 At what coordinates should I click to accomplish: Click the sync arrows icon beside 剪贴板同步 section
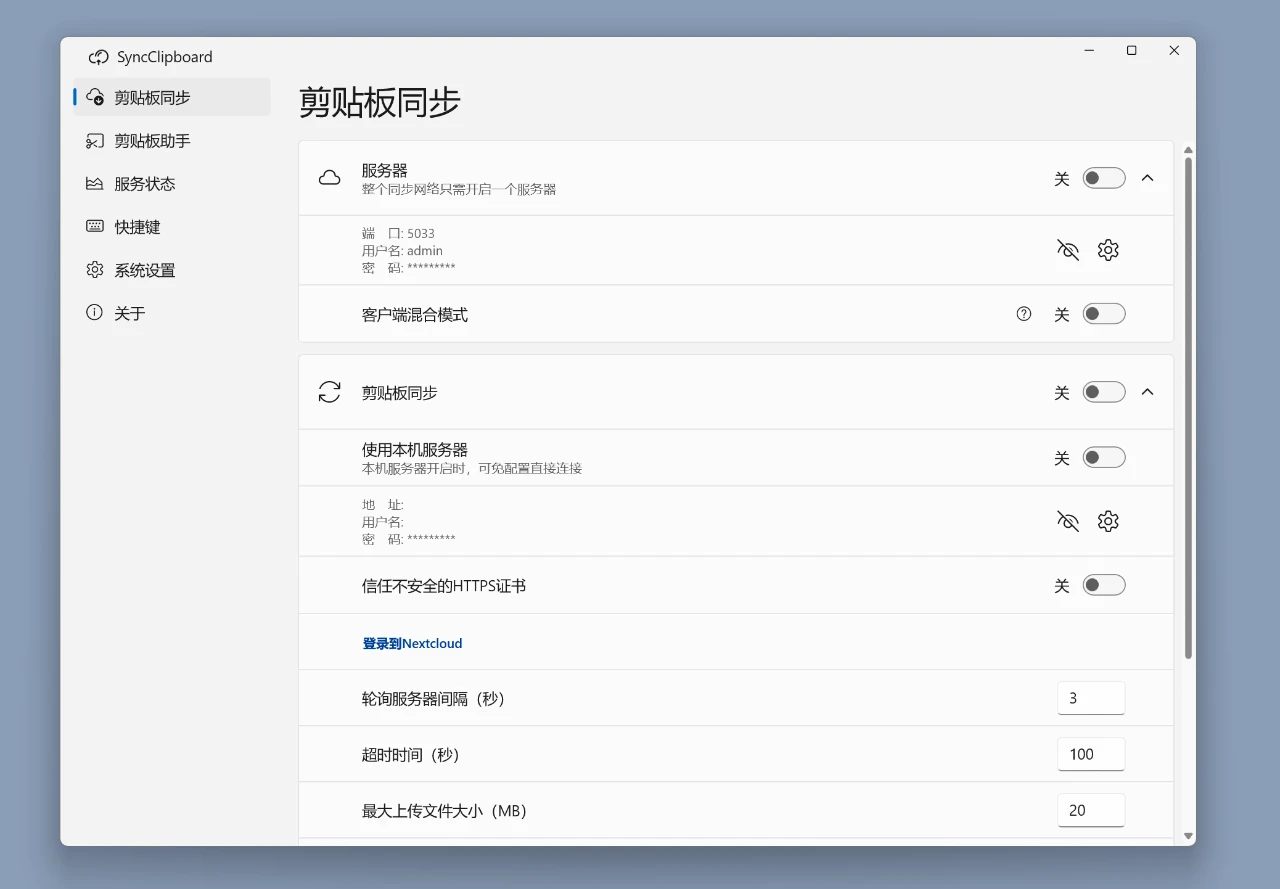329,392
